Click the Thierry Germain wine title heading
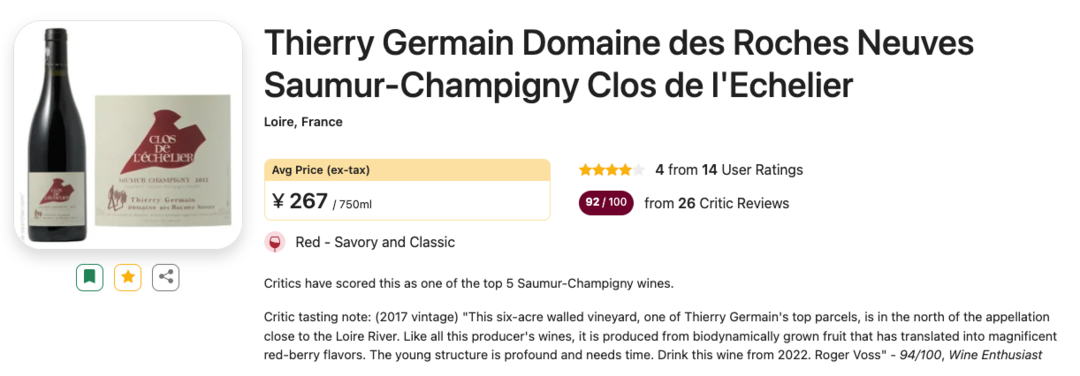1080x376 pixels. (x=619, y=64)
